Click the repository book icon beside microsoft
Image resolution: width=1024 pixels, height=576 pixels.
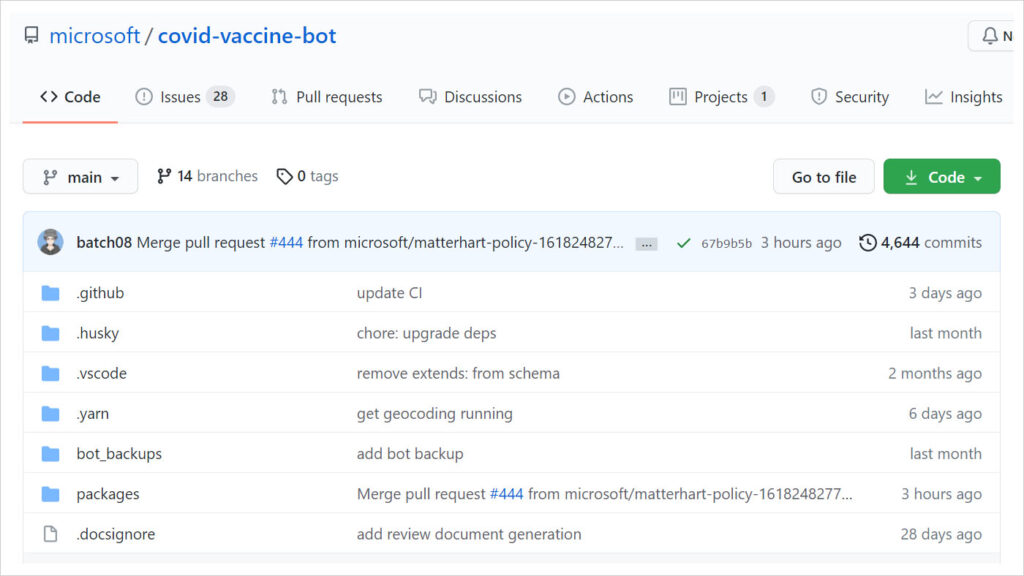tap(31, 34)
